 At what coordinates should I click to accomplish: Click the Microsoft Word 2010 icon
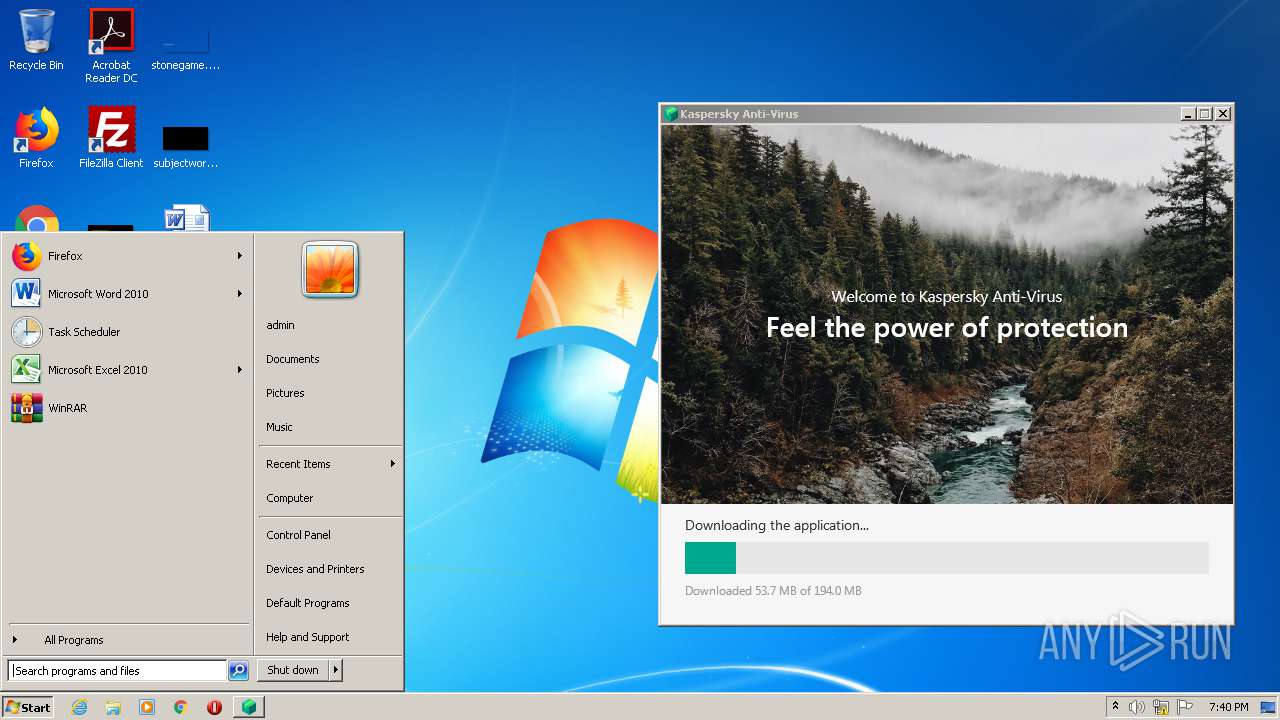click(26, 294)
